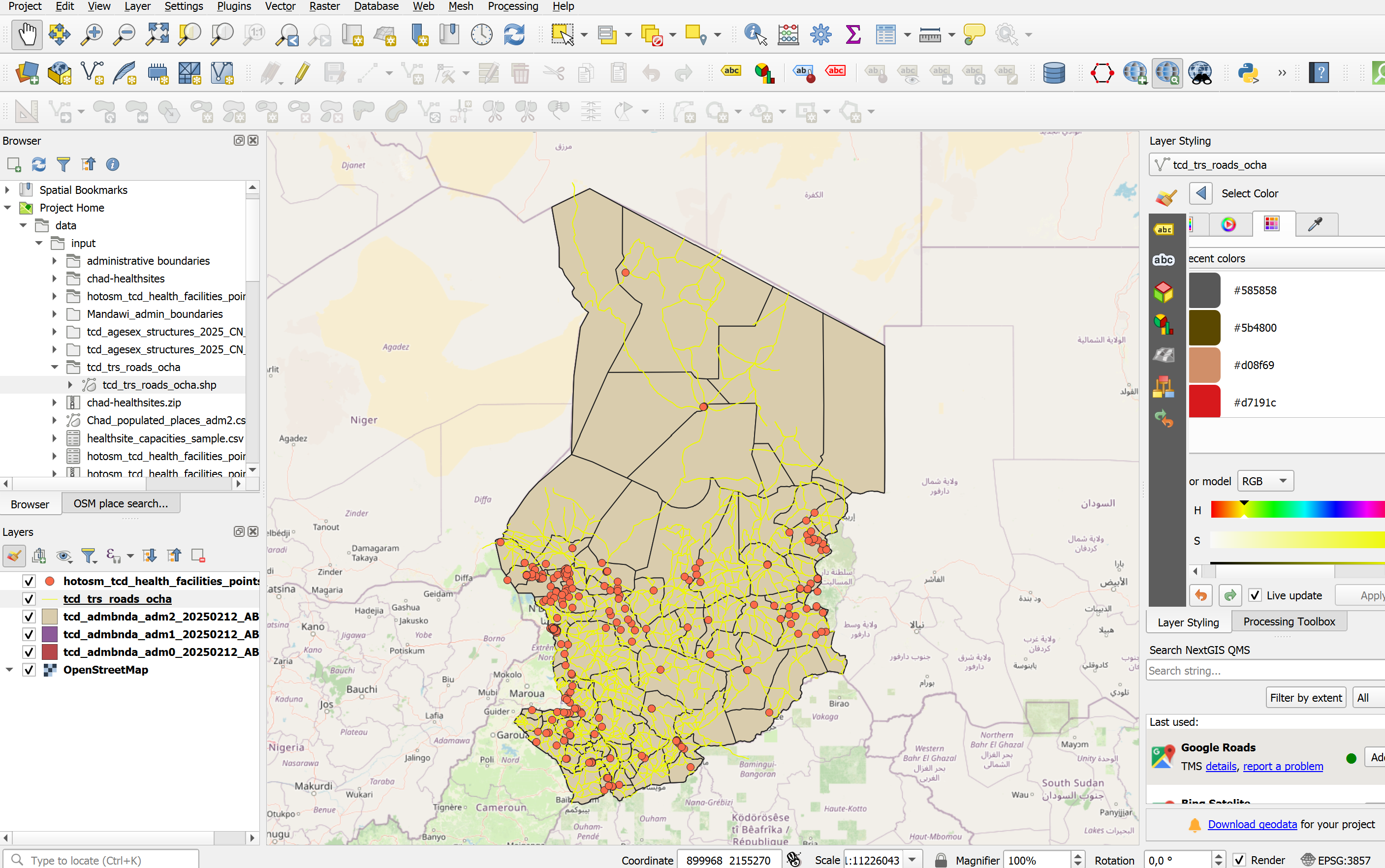Click the Toggle Editing pencil icon
This screenshot has height=868, width=1385.
[x=302, y=73]
